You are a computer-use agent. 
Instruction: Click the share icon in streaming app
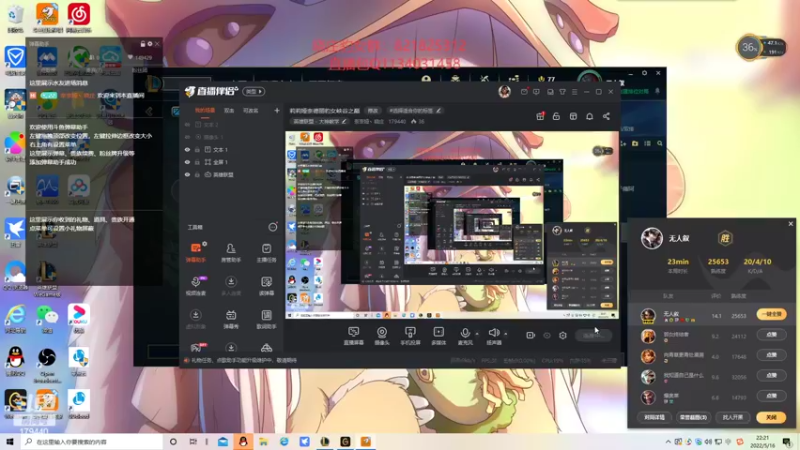[606, 116]
